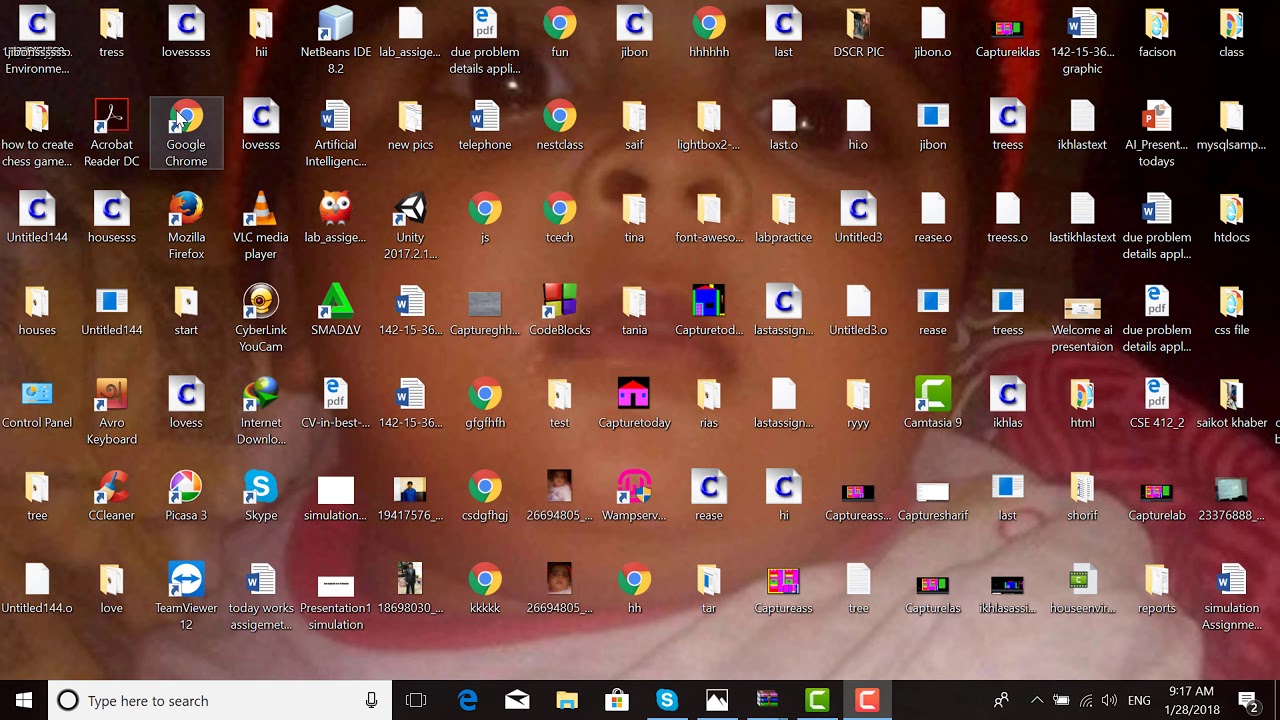Select the houseenvir... file
The width and height of the screenshot is (1280, 720).
tap(1082, 589)
